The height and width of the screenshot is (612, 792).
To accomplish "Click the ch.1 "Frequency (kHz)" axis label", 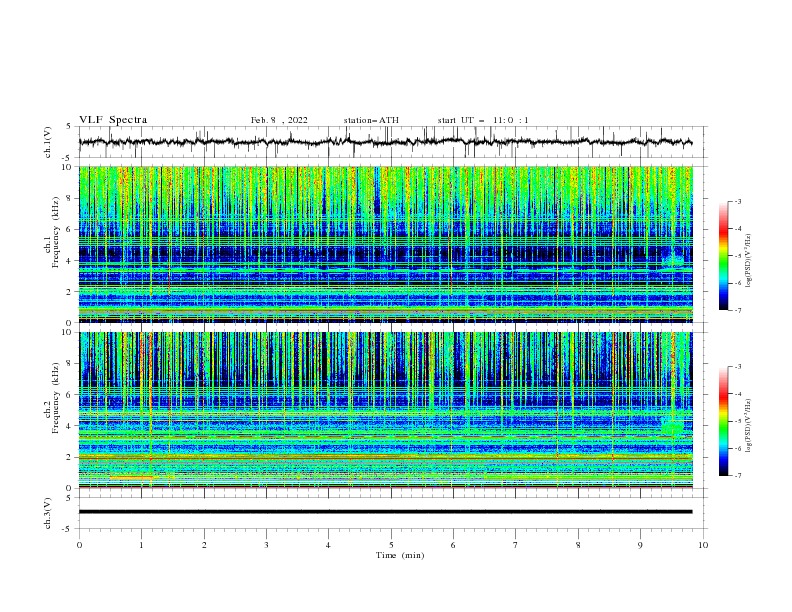I will coord(57,232).
